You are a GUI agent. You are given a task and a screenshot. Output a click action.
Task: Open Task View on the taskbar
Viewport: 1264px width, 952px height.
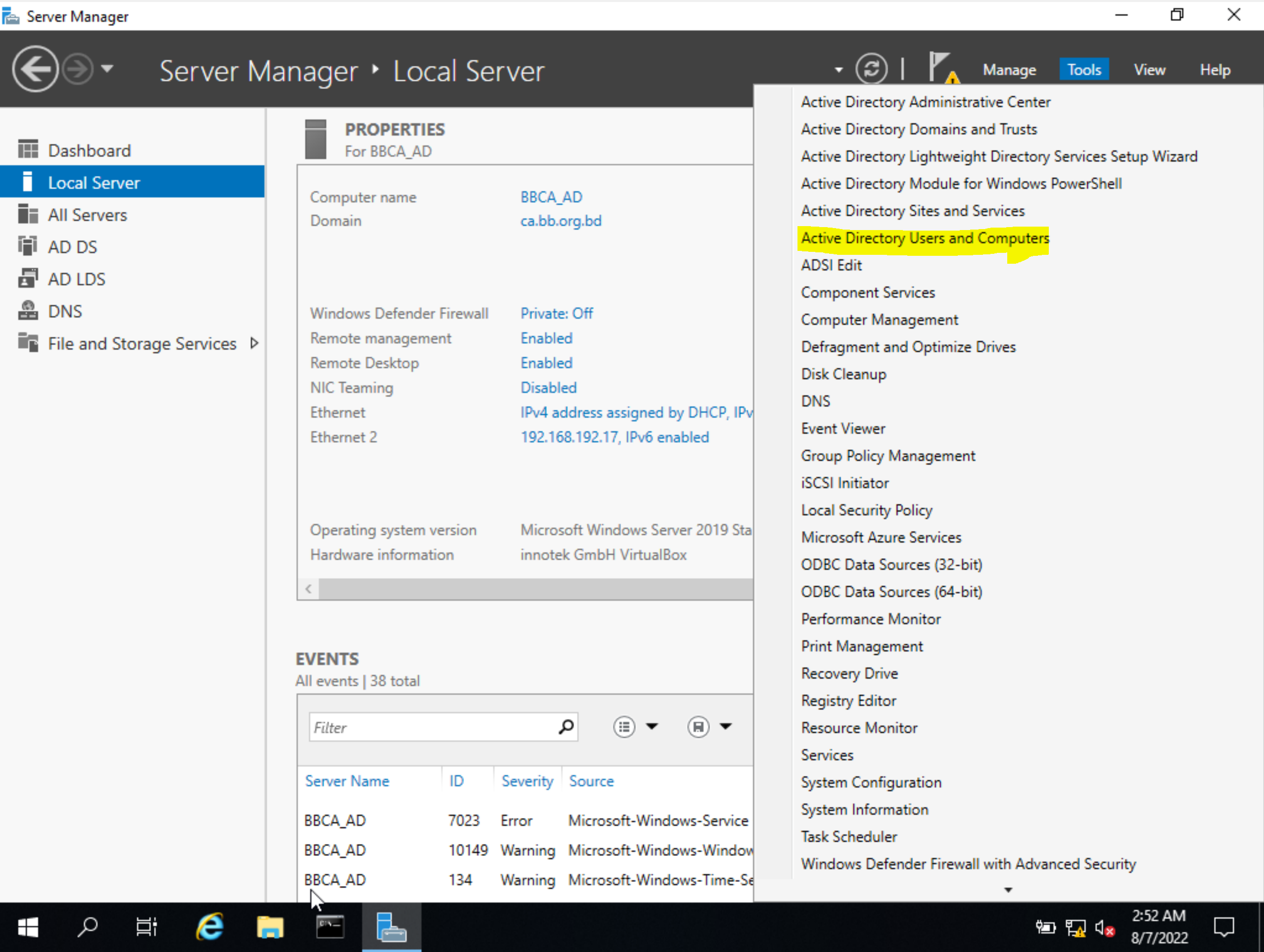pyautogui.click(x=146, y=927)
